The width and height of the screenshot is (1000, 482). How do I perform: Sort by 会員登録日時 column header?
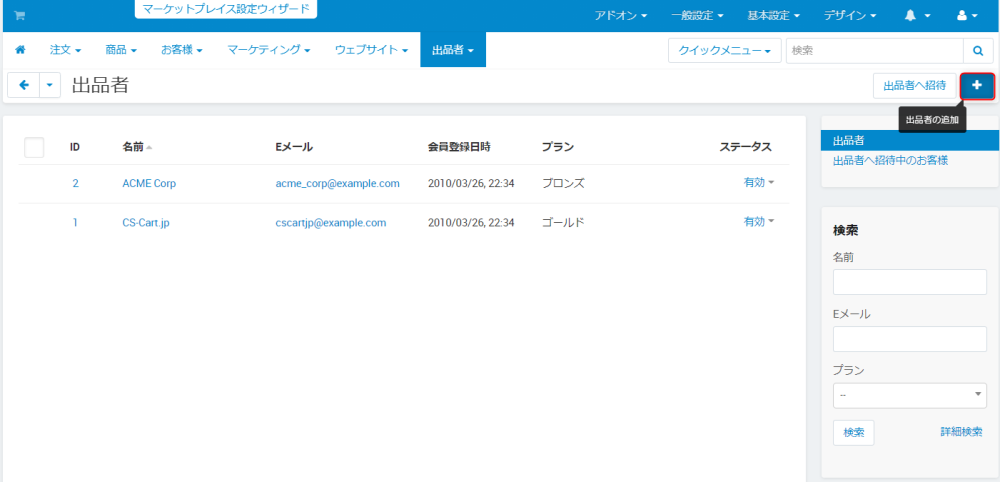[459, 147]
